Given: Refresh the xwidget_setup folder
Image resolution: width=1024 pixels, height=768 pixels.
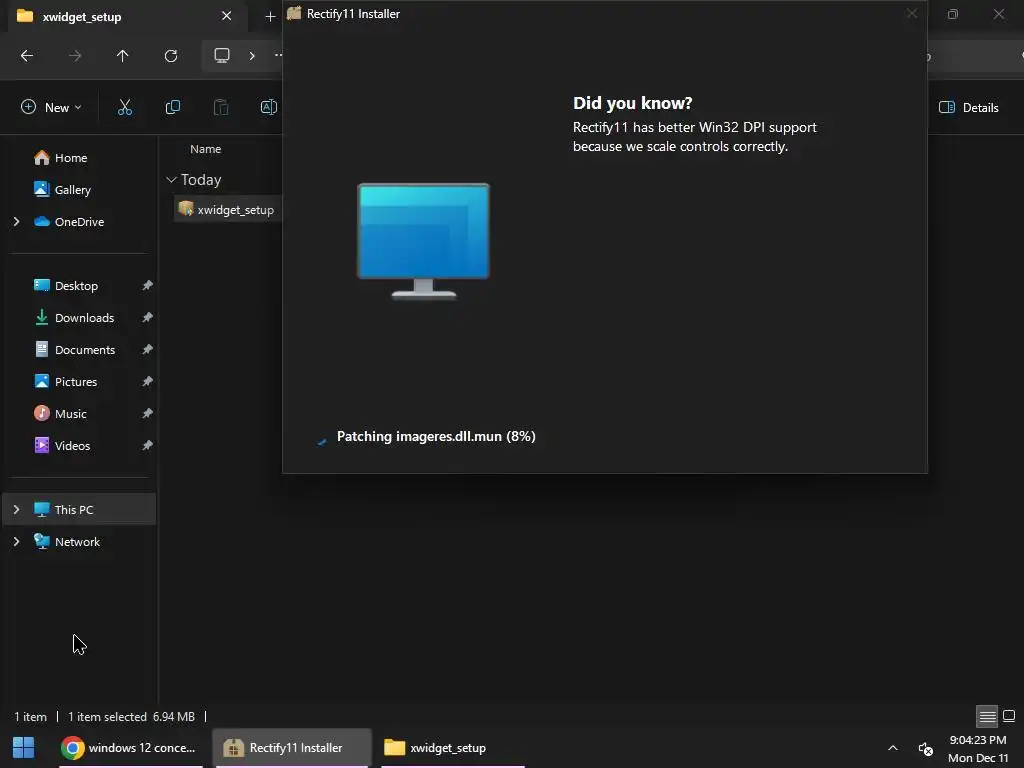Looking at the screenshot, I should pos(171,56).
